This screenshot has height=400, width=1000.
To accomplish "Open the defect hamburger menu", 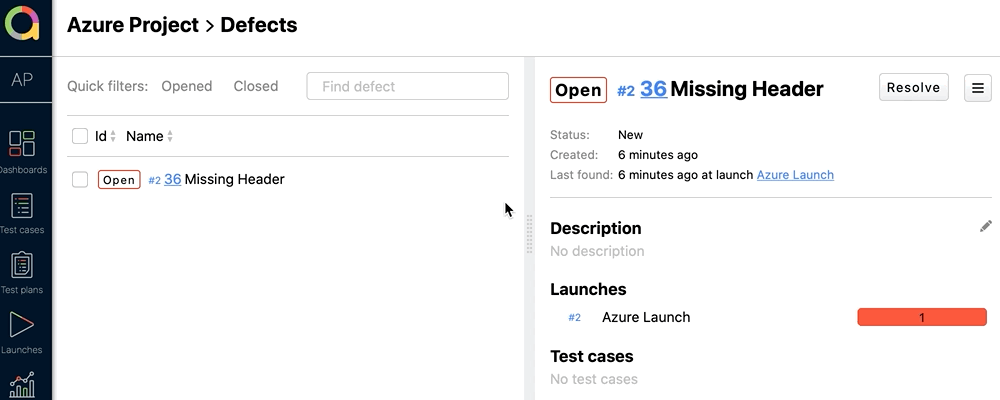I will pyautogui.click(x=977, y=88).
